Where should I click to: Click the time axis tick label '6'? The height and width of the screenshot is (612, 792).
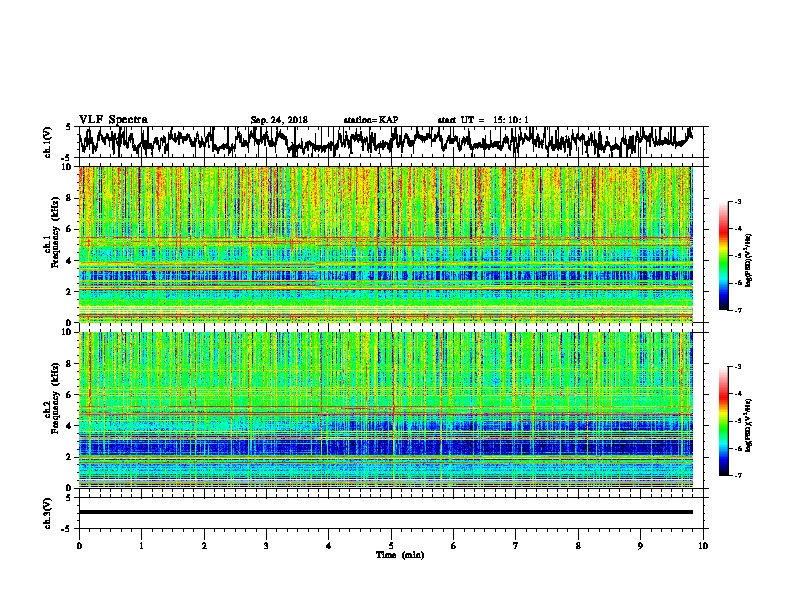pyautogui.click(x=454, y=546)
